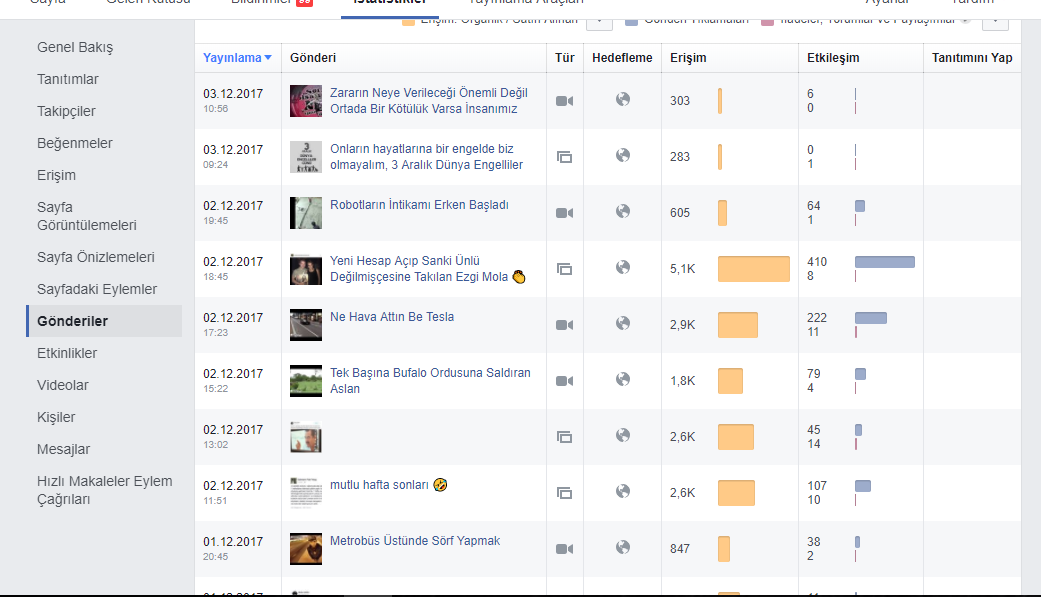This screenshot has width=1041, height=597.
Task: Open Tanıtımlar in sidebar
Action: pos(68,79)
